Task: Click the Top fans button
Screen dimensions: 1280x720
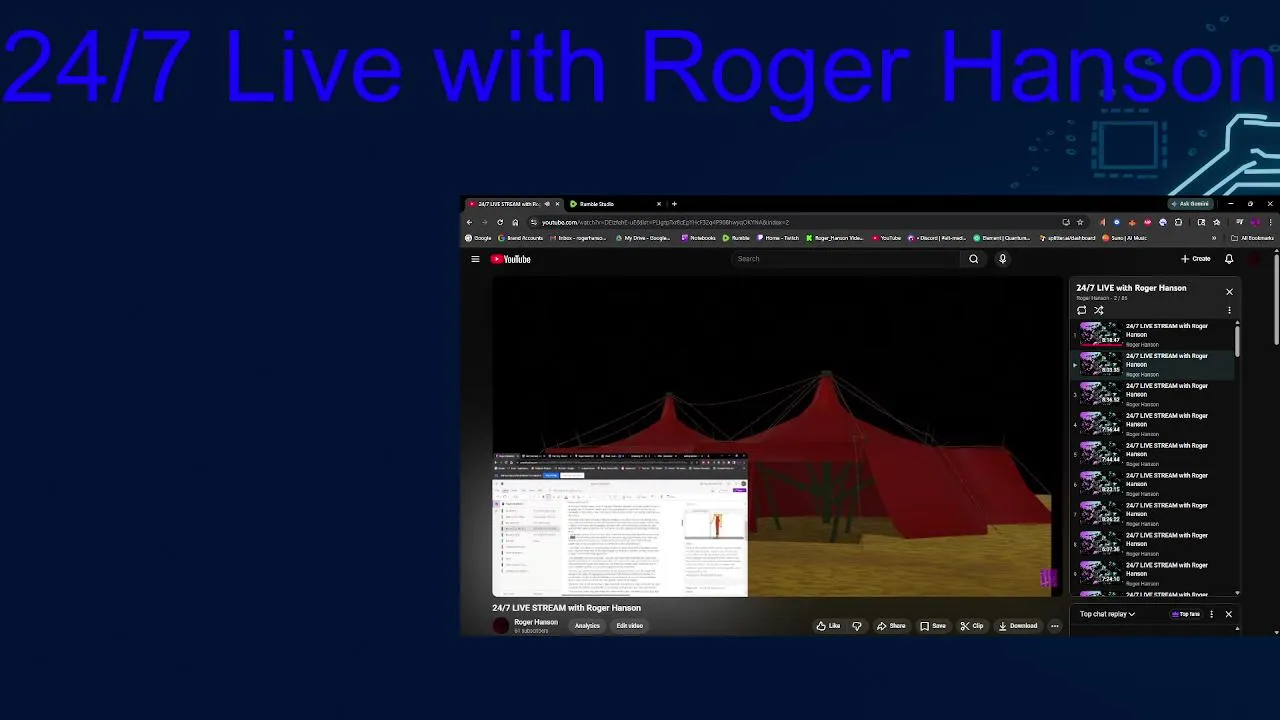Action: (x=1186, y=614)
